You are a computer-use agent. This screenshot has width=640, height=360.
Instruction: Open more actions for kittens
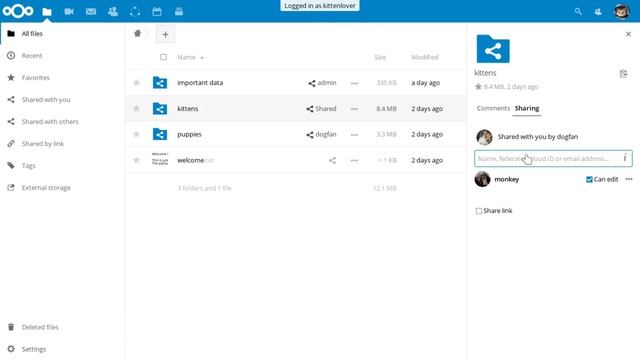pos(354,109)
